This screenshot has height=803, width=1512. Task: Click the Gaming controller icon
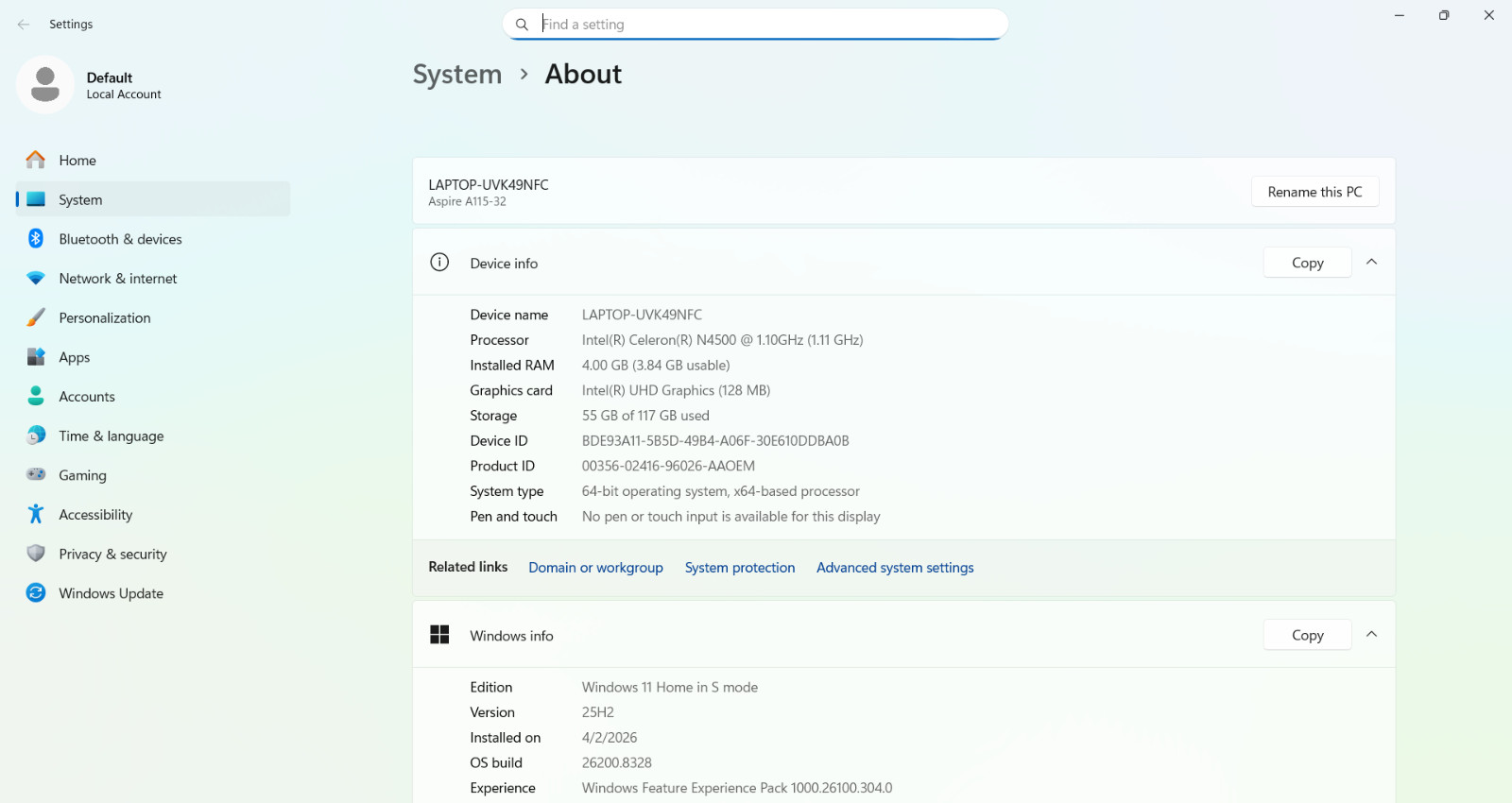click(x=36, y=475)
